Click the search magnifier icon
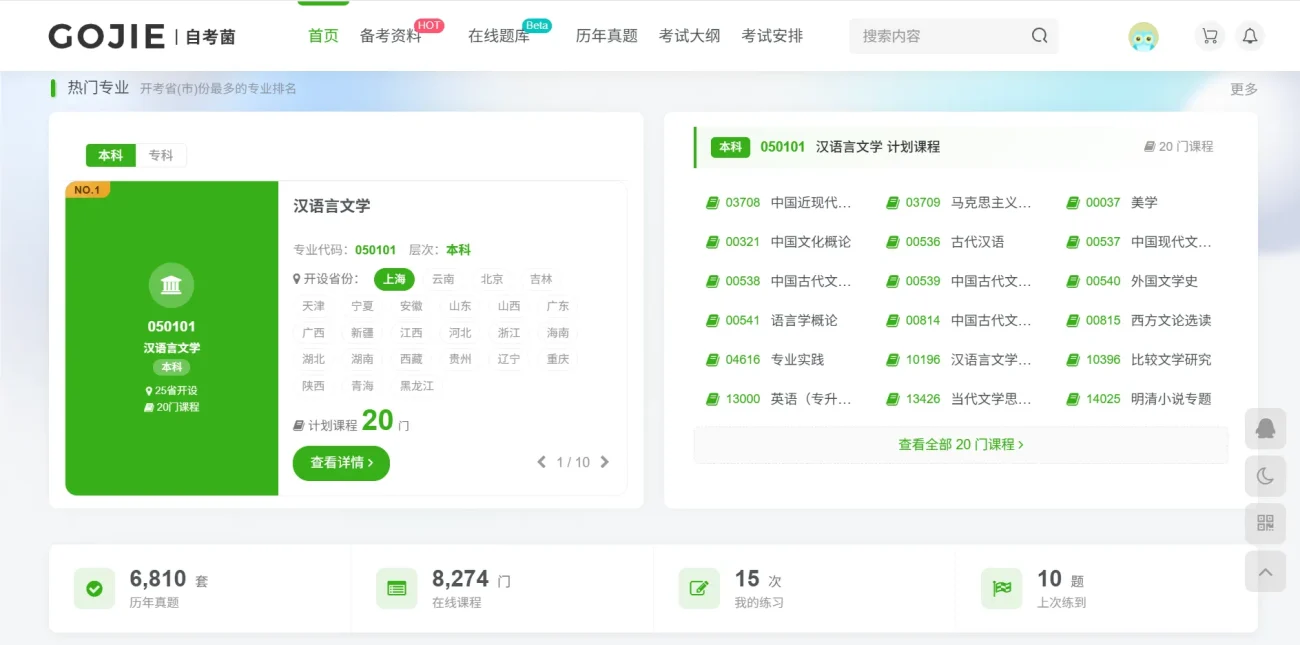This screenshot has width=1300, height=645. (1039, 36)
